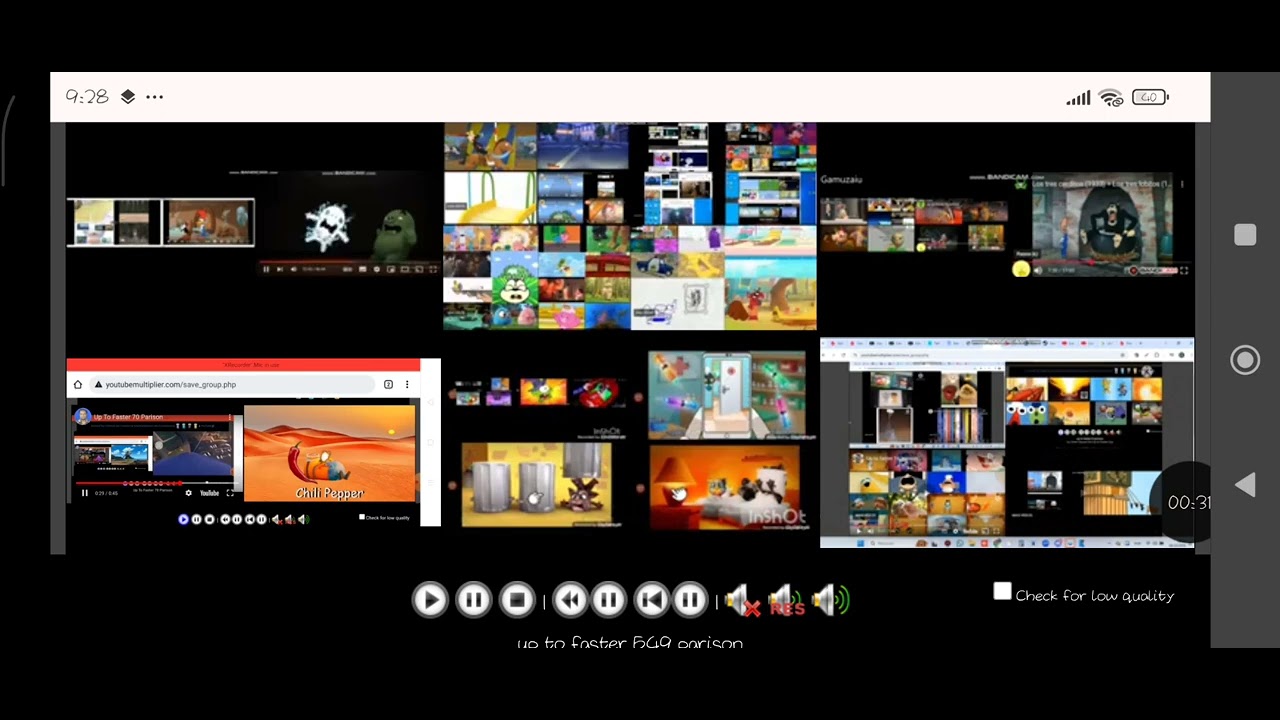Select the bottom-right desktop browser recording video
The width and height of the screenshot is (1280, 720).
coord(1006,443)
